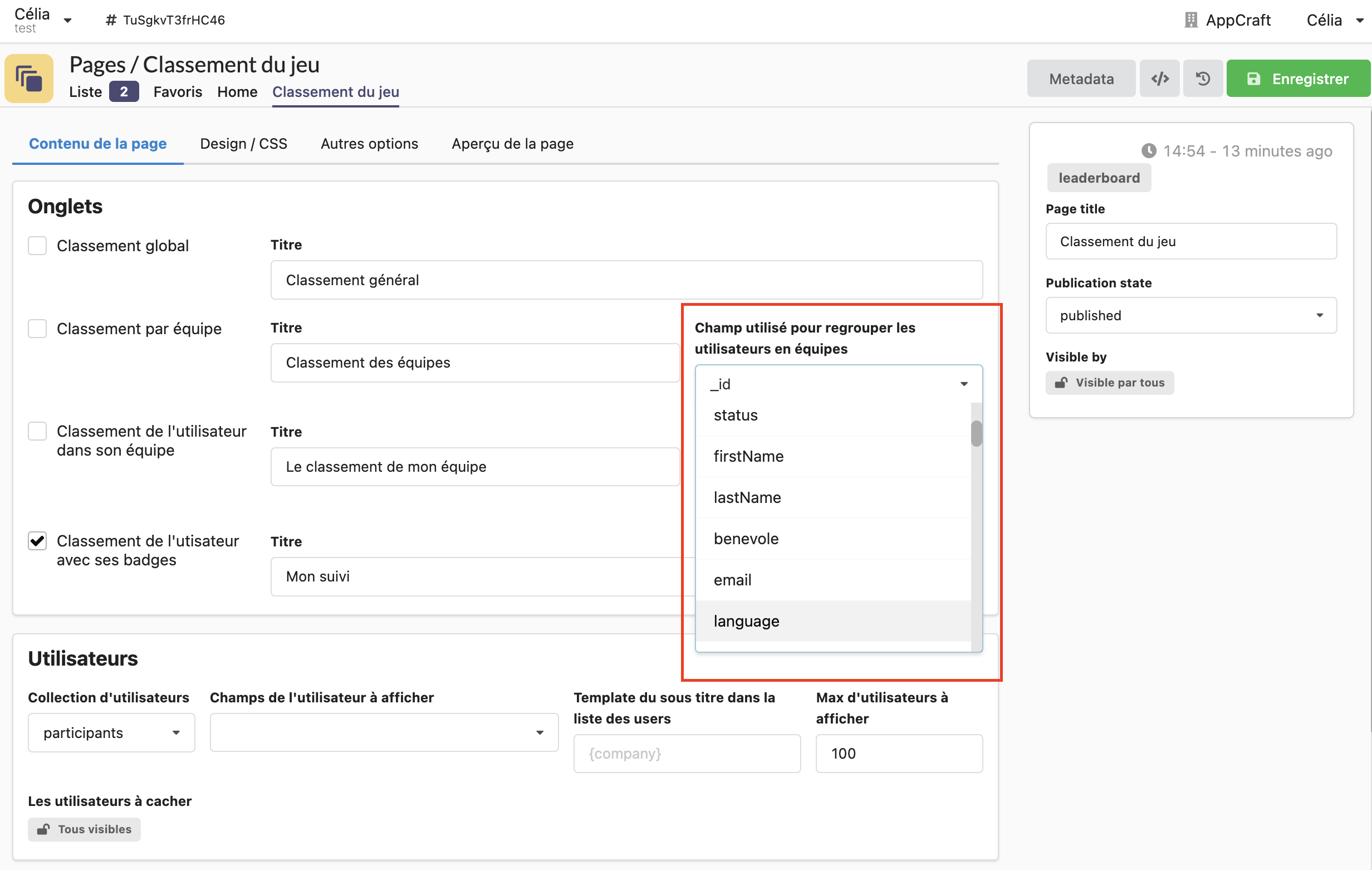Click the AppCraft building icon
1372x870 pixels.
(1190, 20)
